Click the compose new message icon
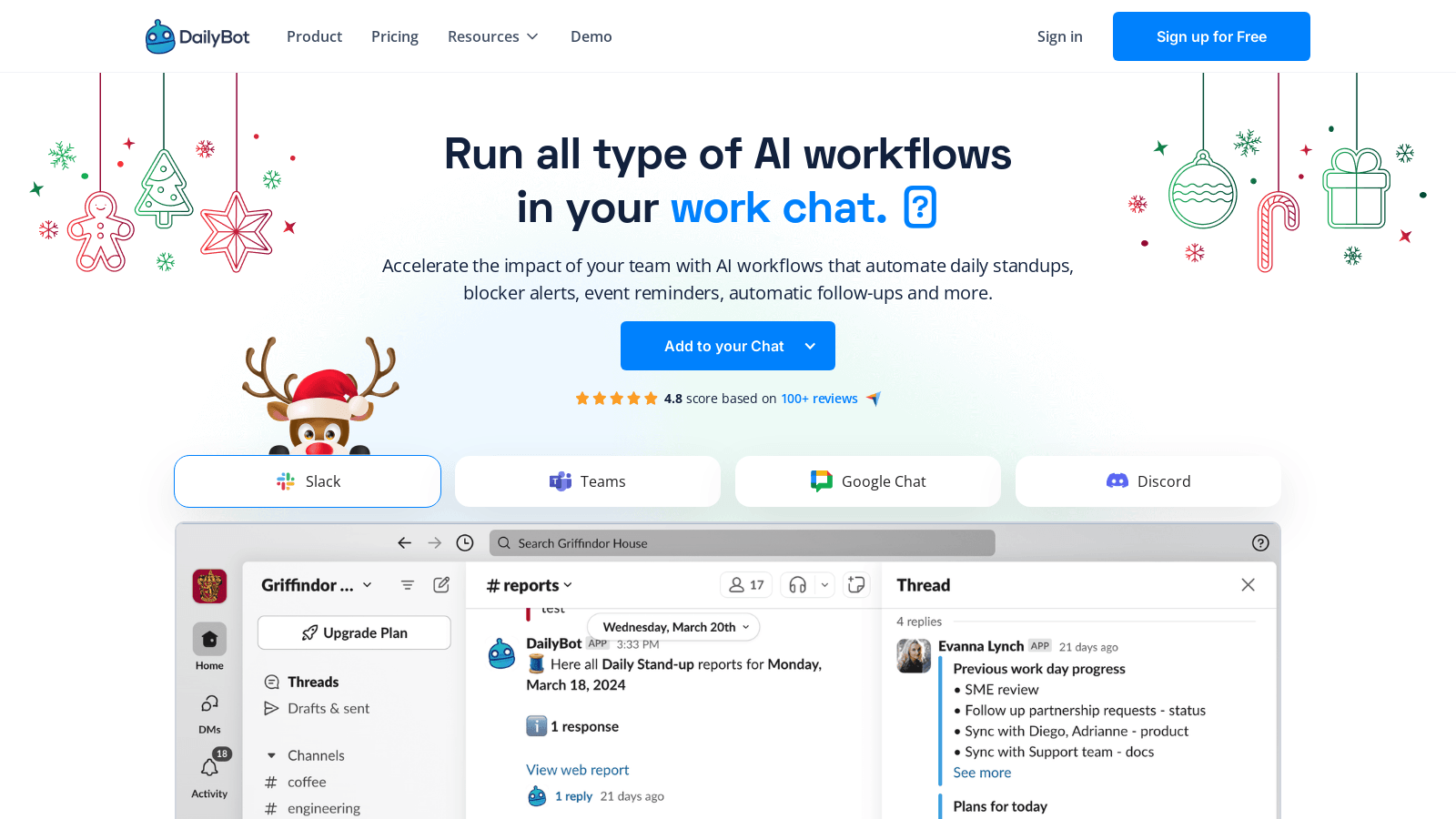Image resolution: width=1456 pixels, height=819 pixels. tap(441, 585)
